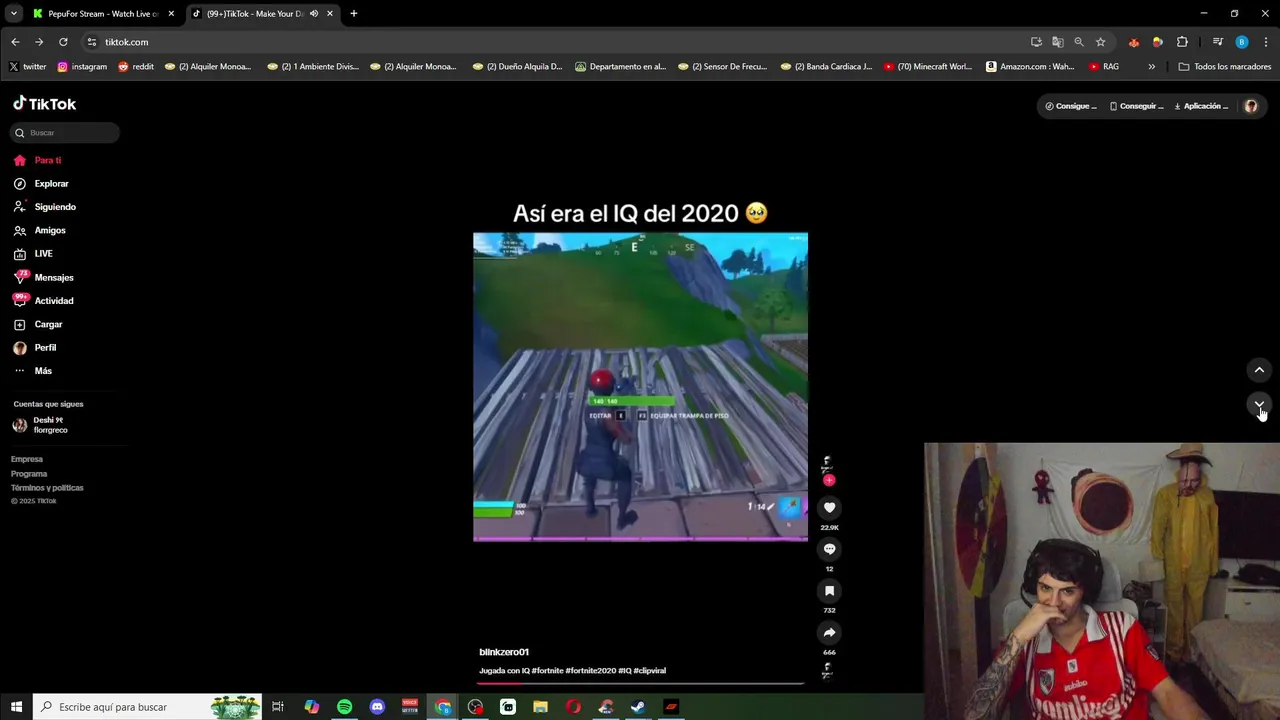Go to Siguiendo feed
This screenshot has width=1280, height=720.
pos(45,207)
